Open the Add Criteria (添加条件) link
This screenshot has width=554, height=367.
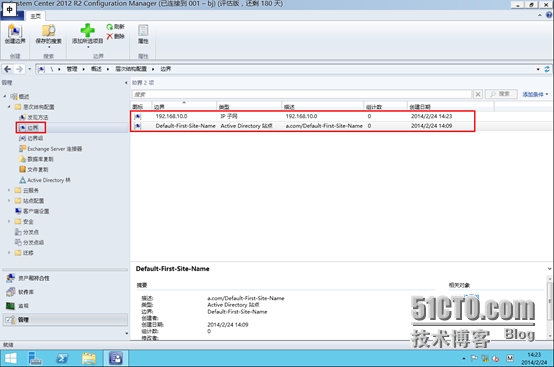click(x=535, y=94)
